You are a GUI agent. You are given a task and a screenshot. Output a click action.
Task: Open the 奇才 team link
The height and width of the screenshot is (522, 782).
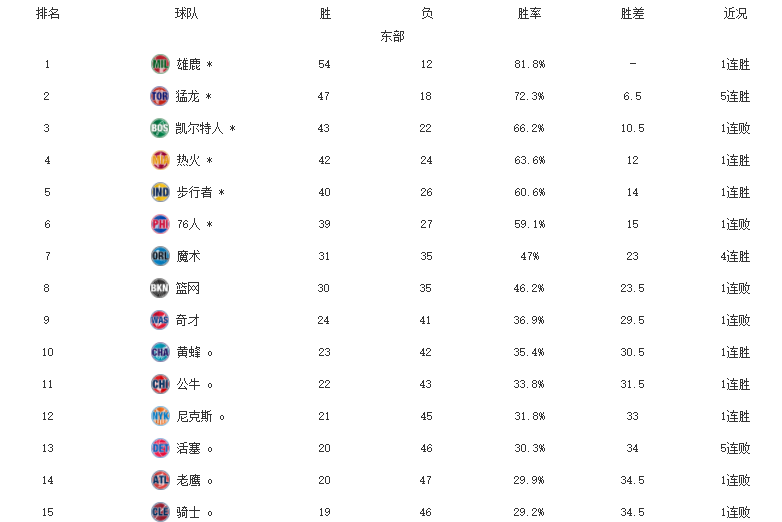pyautogui.click(x=188, y=320)
